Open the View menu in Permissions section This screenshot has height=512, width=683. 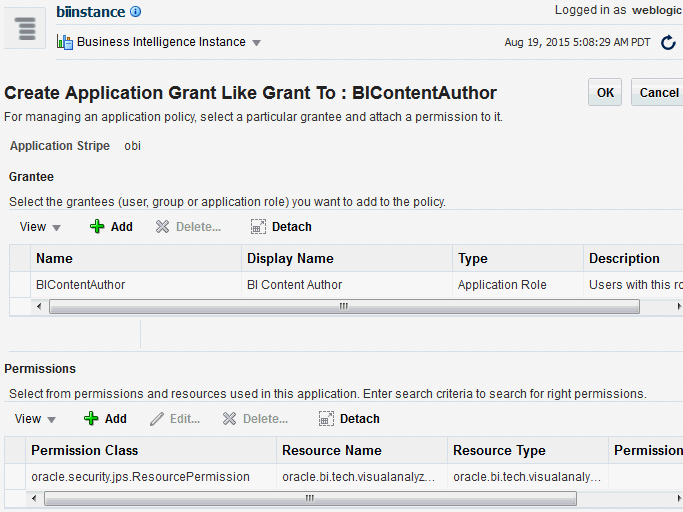(35, 419)
